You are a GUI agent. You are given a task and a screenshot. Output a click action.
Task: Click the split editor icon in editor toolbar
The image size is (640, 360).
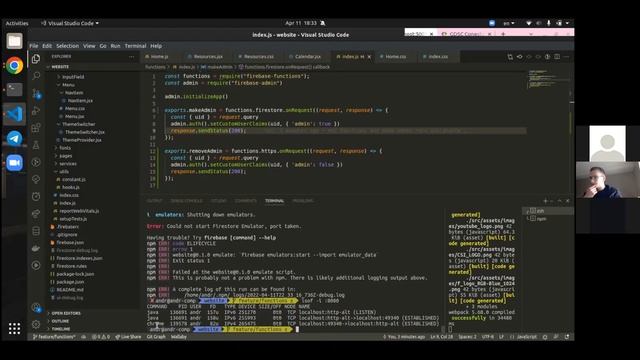557,57
